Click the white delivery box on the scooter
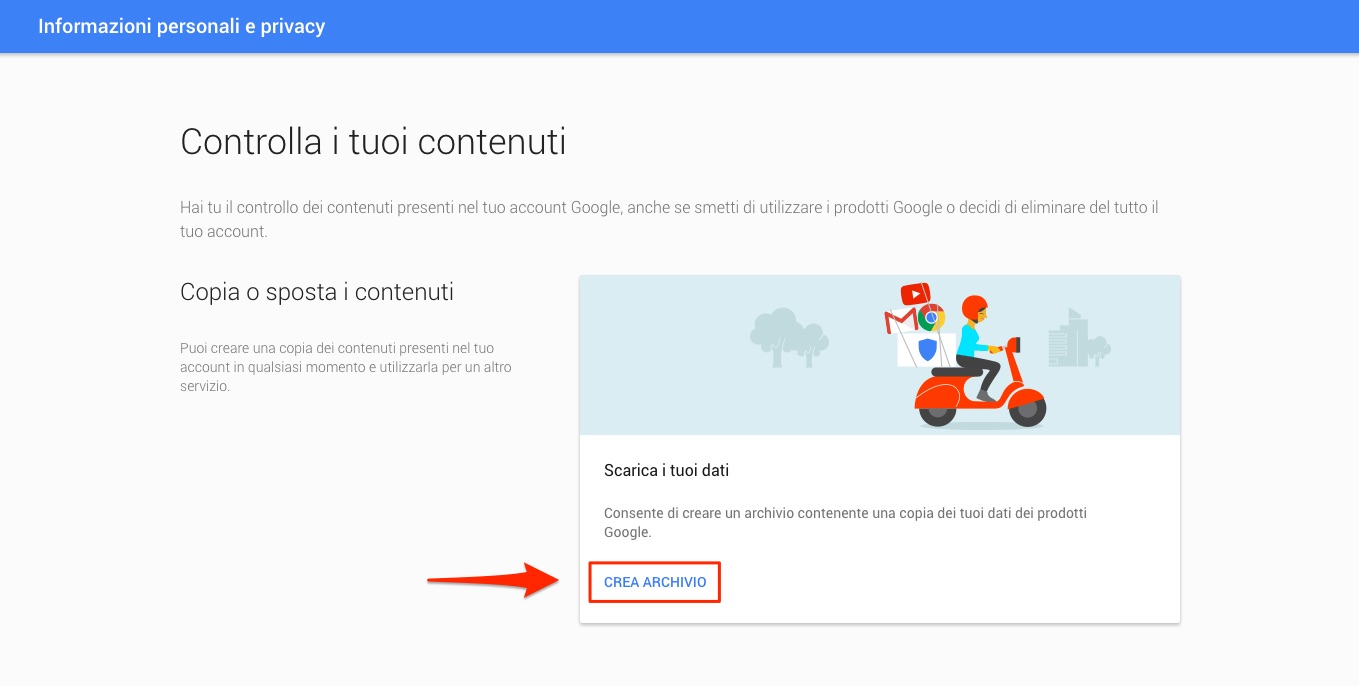This screenshot has height=686, width=1359. [926, 351]
